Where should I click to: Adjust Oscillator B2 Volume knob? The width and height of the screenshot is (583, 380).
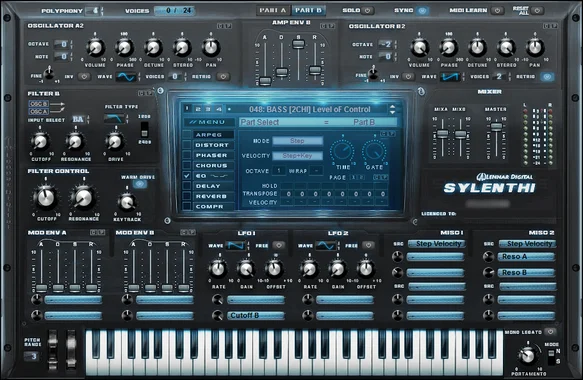point(419,48)
